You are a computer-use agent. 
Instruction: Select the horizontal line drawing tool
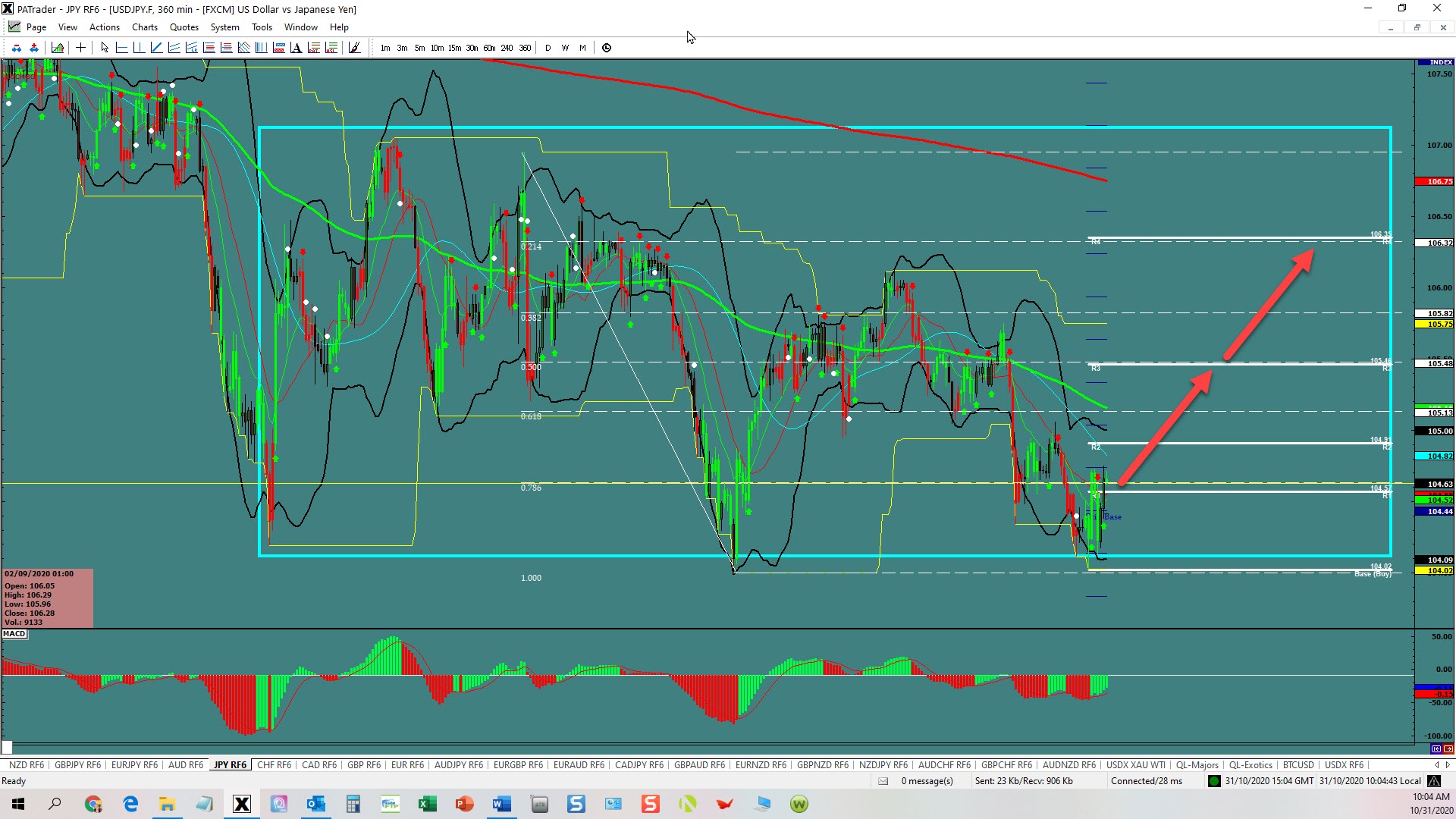pos(122,48)
